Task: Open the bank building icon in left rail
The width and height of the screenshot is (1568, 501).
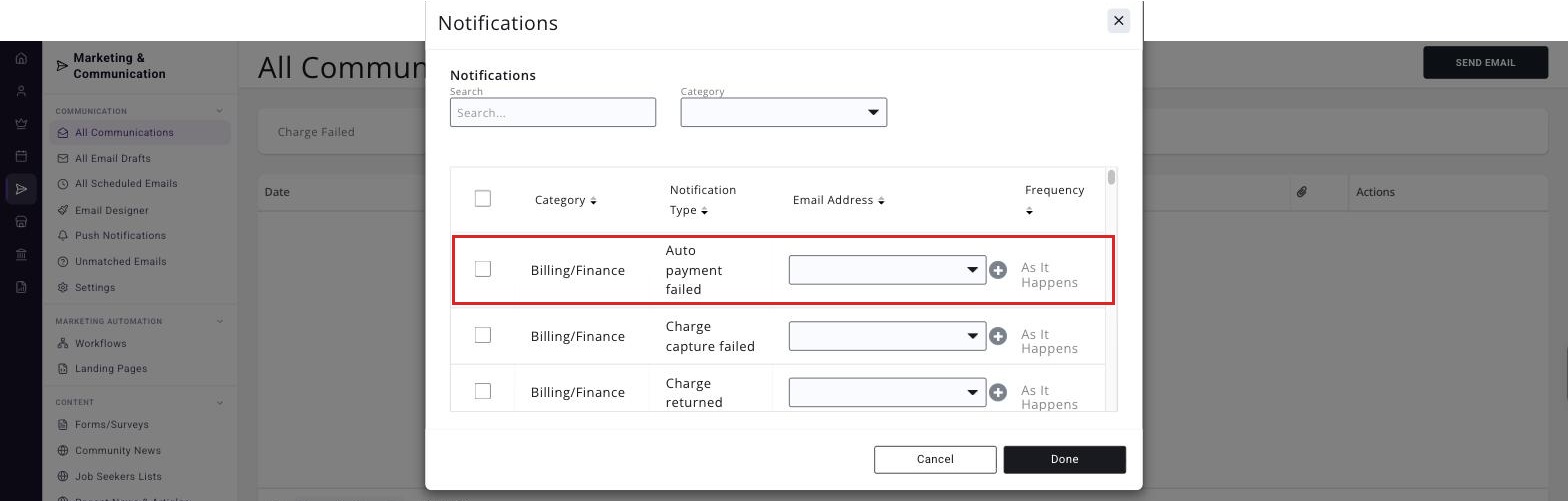Action: coord(21,254)
